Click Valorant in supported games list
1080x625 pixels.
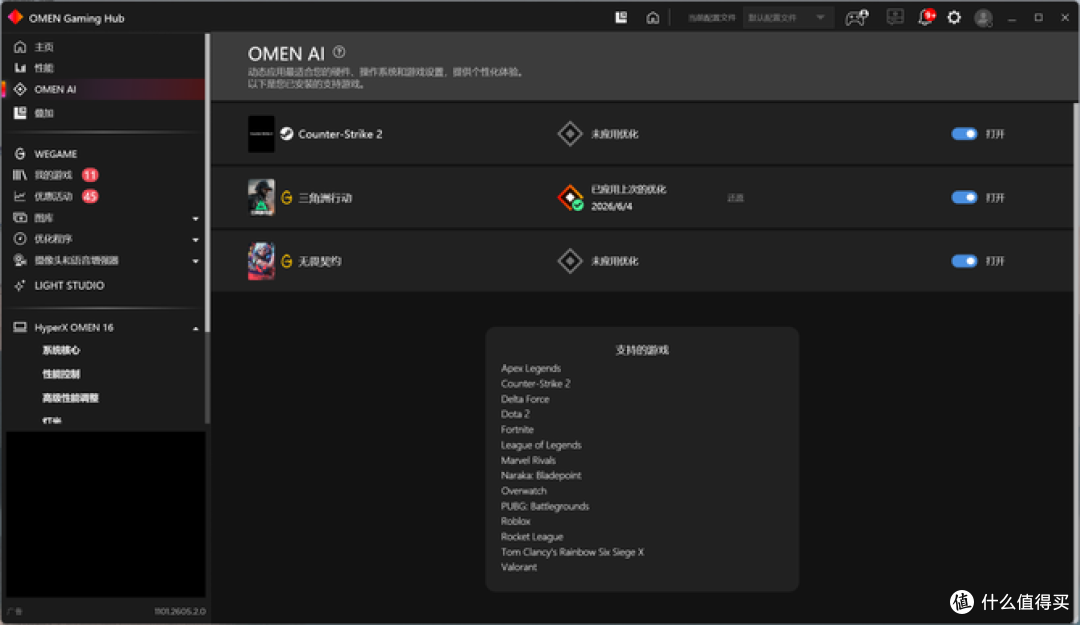click(x=519, y=567)
